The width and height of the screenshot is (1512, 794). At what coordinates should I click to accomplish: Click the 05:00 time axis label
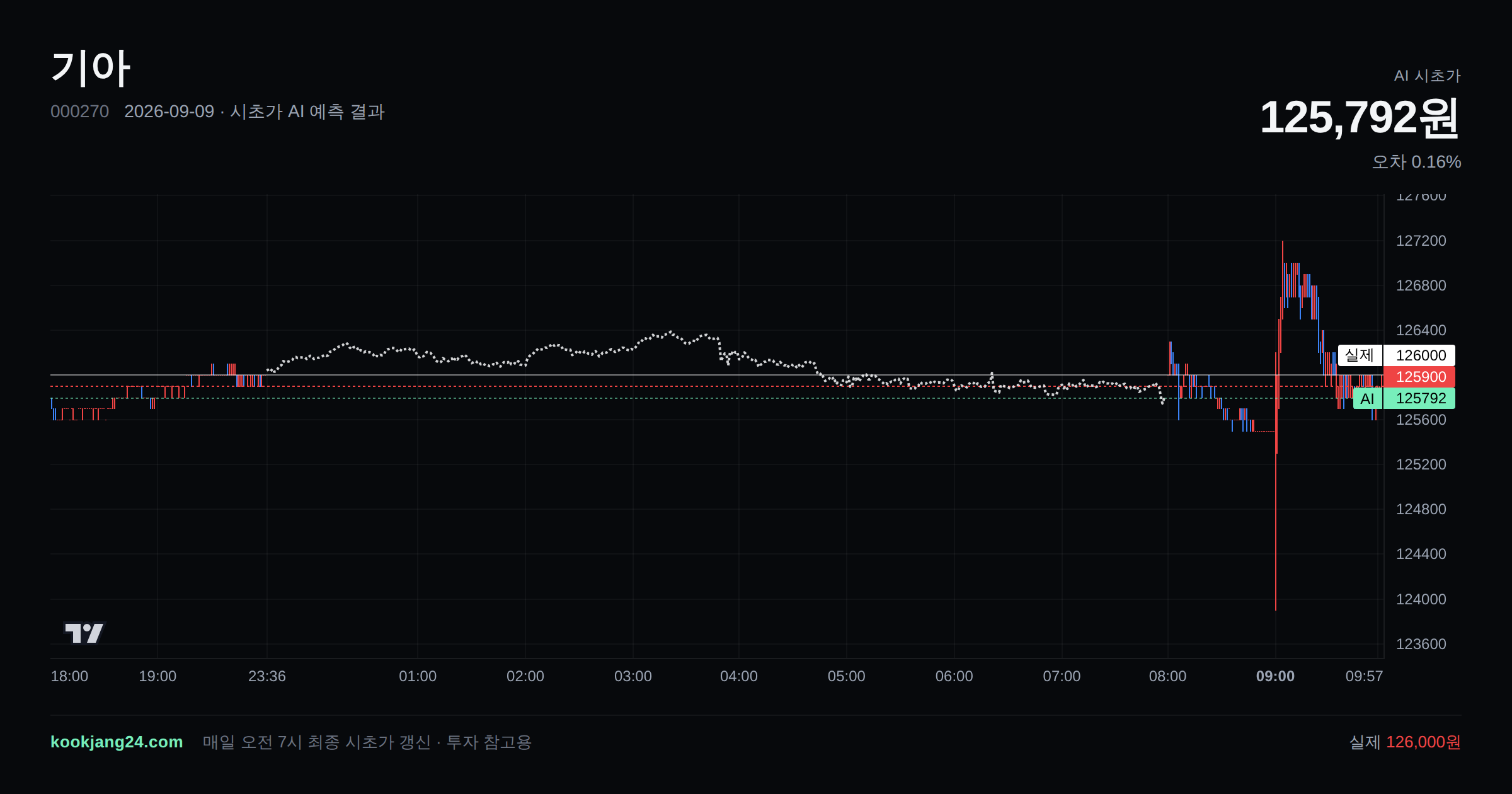click(847, 676)
